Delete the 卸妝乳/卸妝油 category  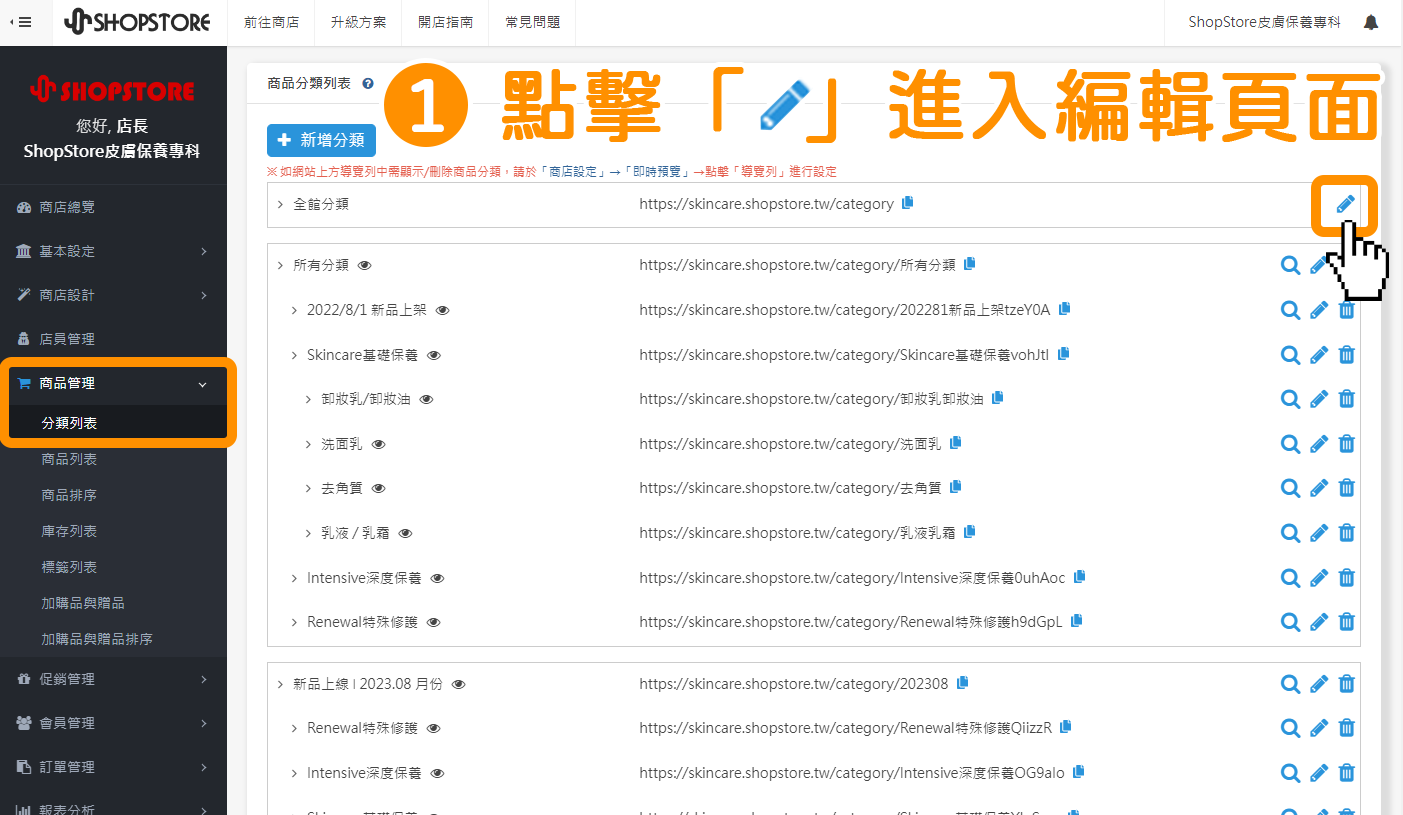(x=1347, y=399)
